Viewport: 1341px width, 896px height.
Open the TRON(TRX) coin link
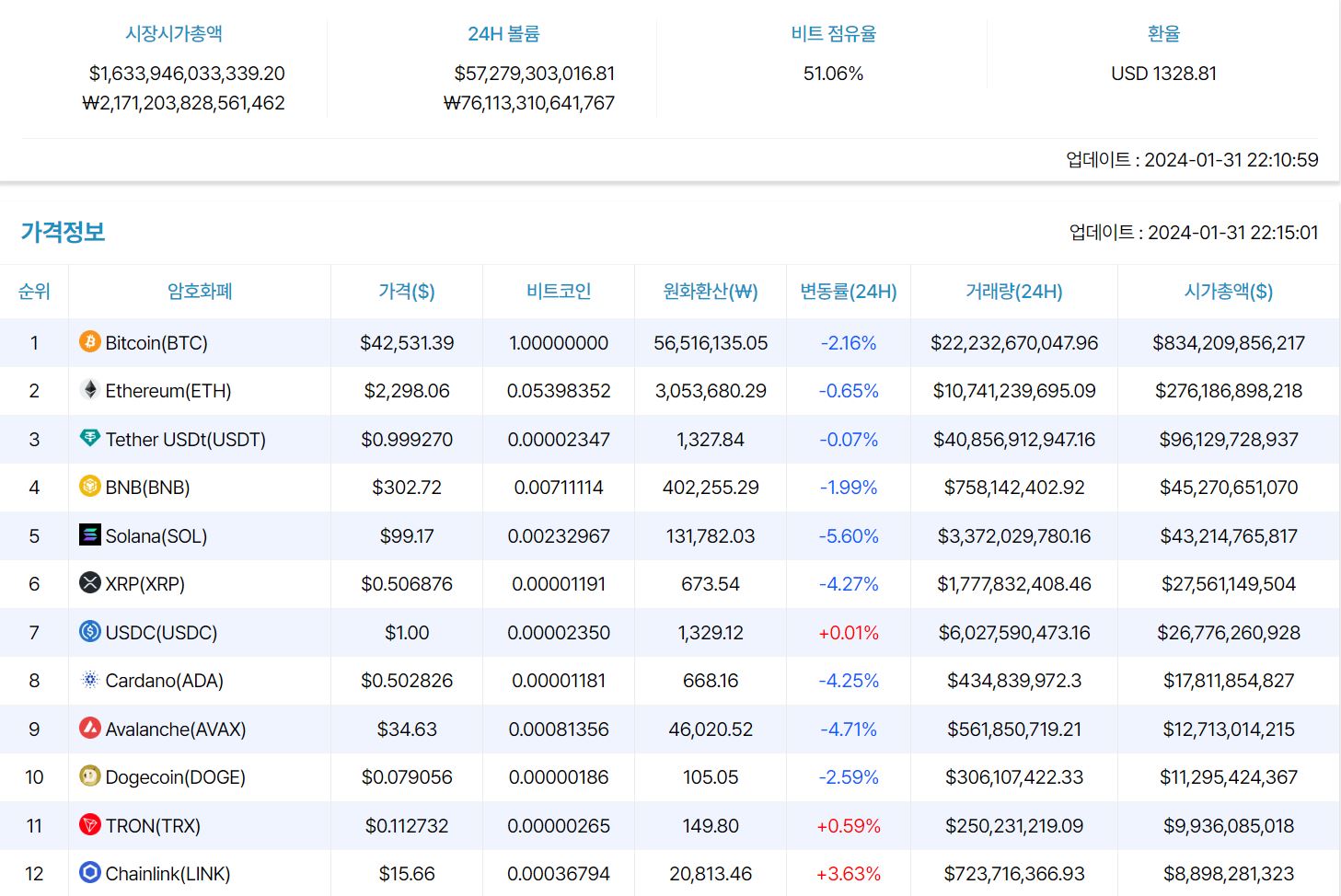[x=153, y=826]
